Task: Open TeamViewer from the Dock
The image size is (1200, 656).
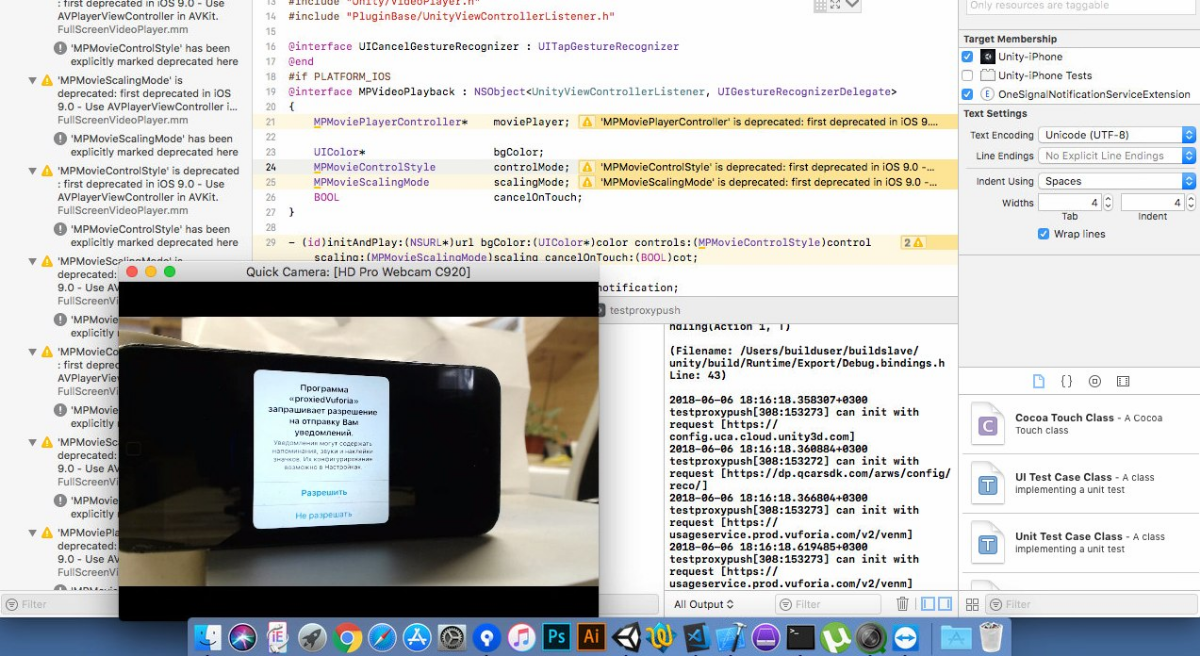Action: pos(905,636)
